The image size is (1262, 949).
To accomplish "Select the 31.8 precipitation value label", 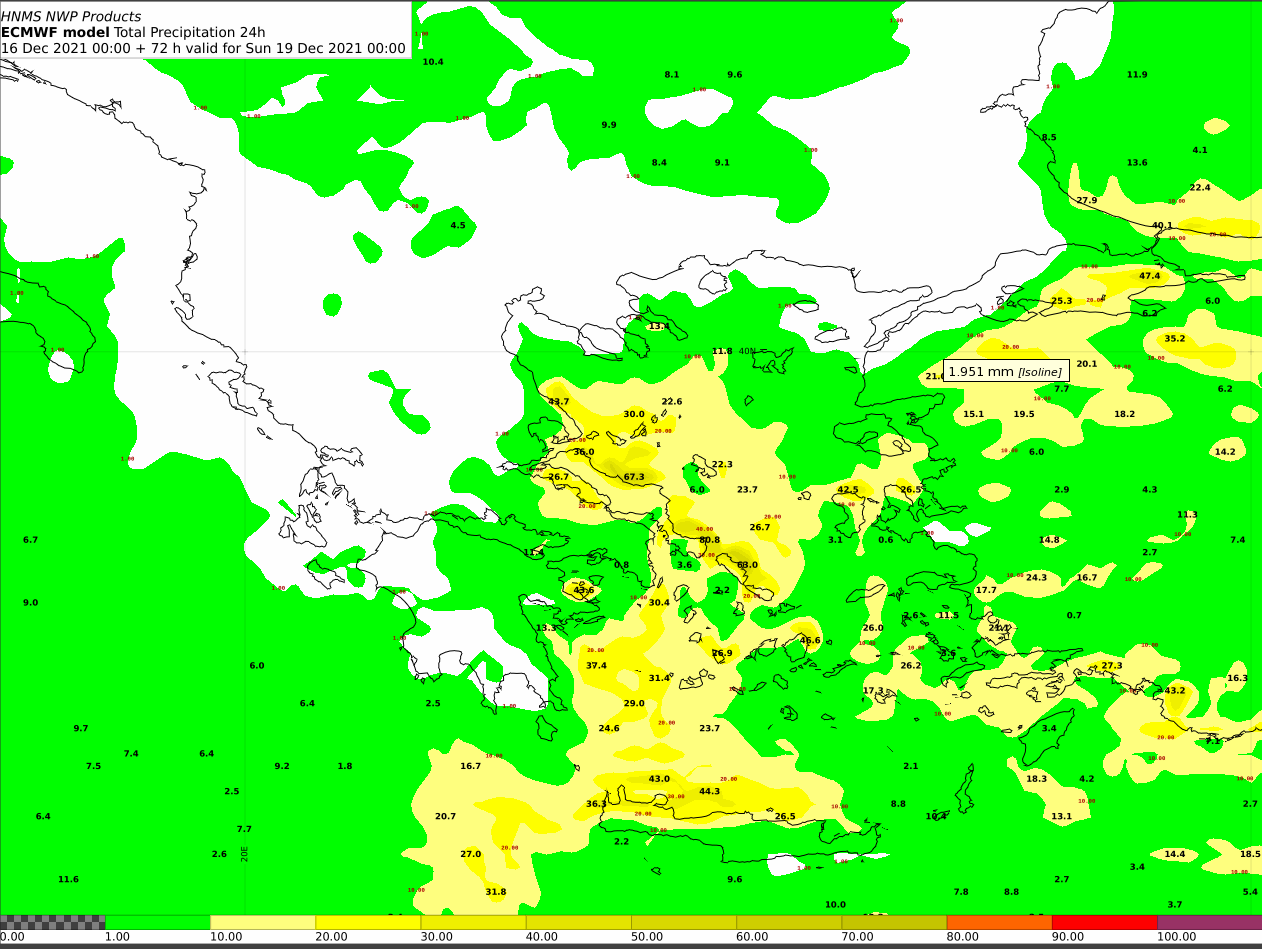I will pyautogui.click(x=496, y=892).
